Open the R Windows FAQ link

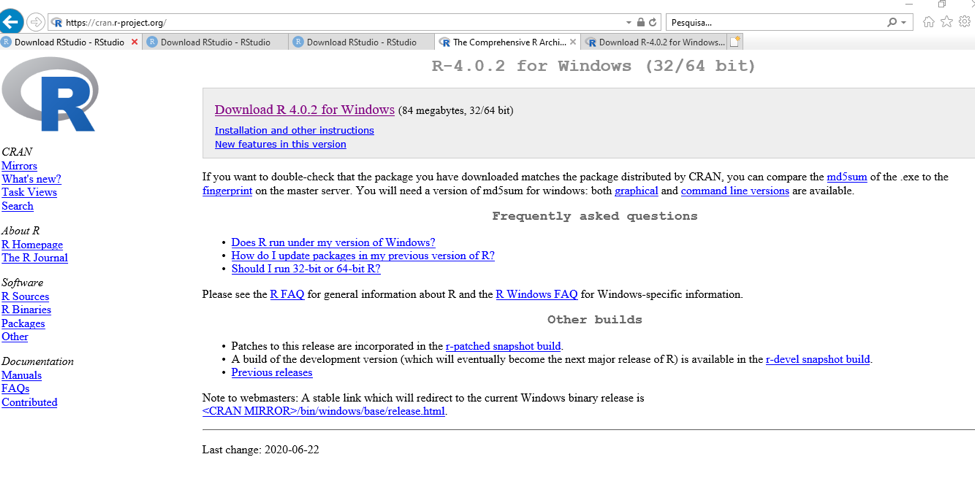coord(537,294)
